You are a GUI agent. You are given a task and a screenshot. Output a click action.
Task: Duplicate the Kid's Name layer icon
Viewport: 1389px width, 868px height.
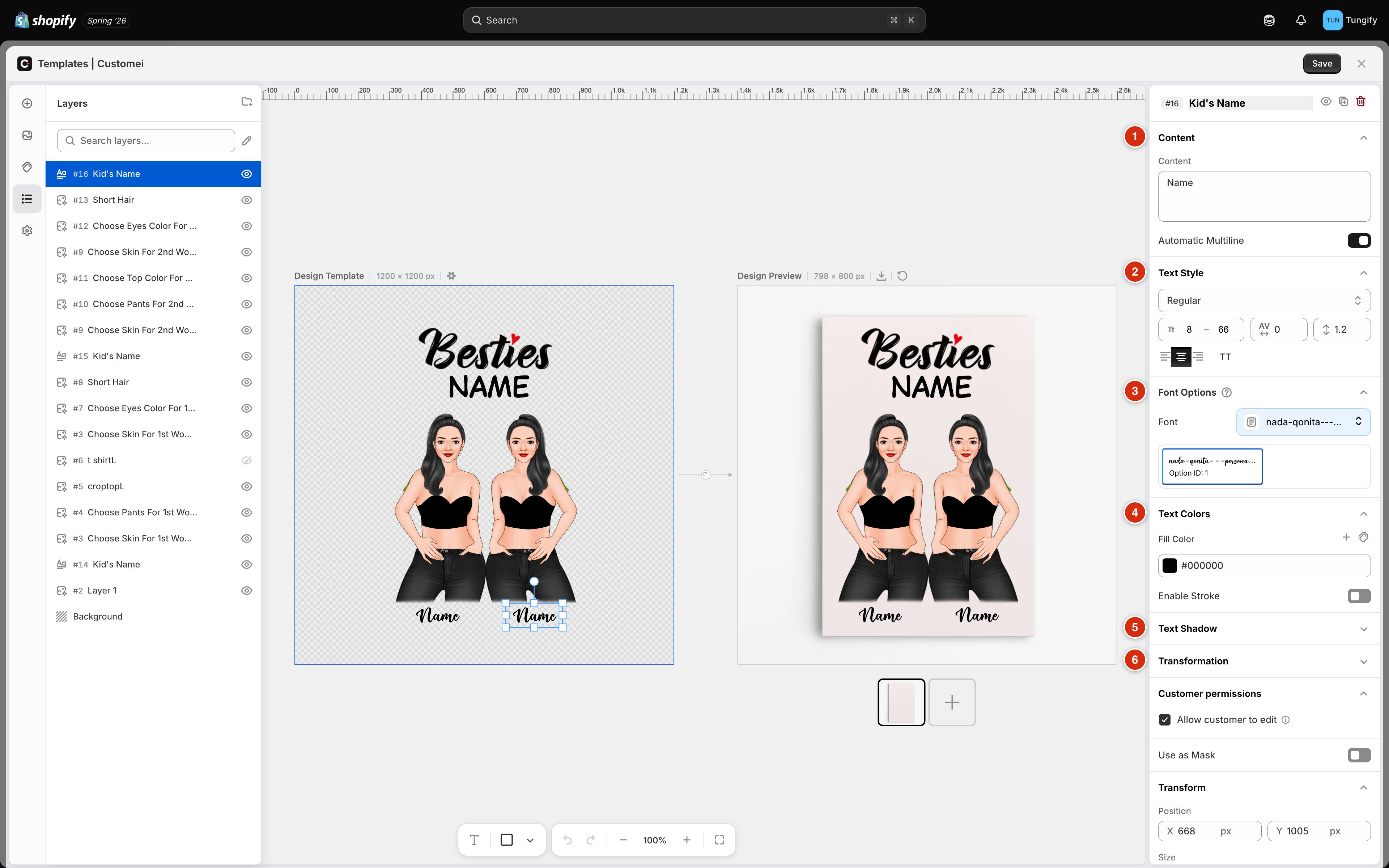click(x=1343, y=102)
